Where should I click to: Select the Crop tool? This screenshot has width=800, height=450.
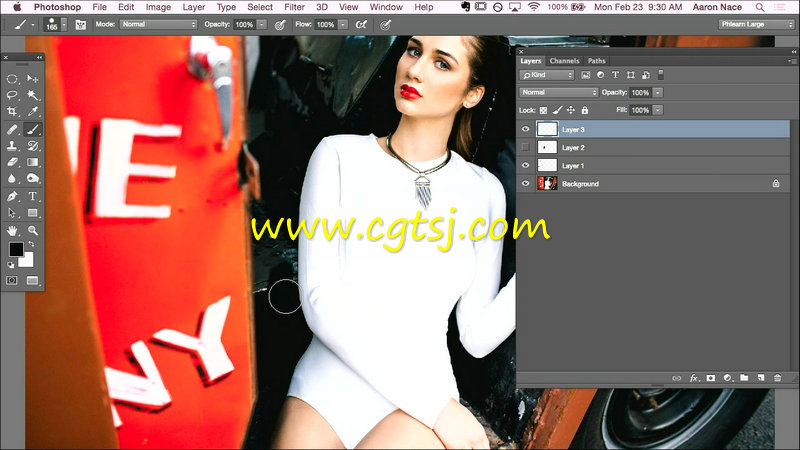click(x=12, y=111)
